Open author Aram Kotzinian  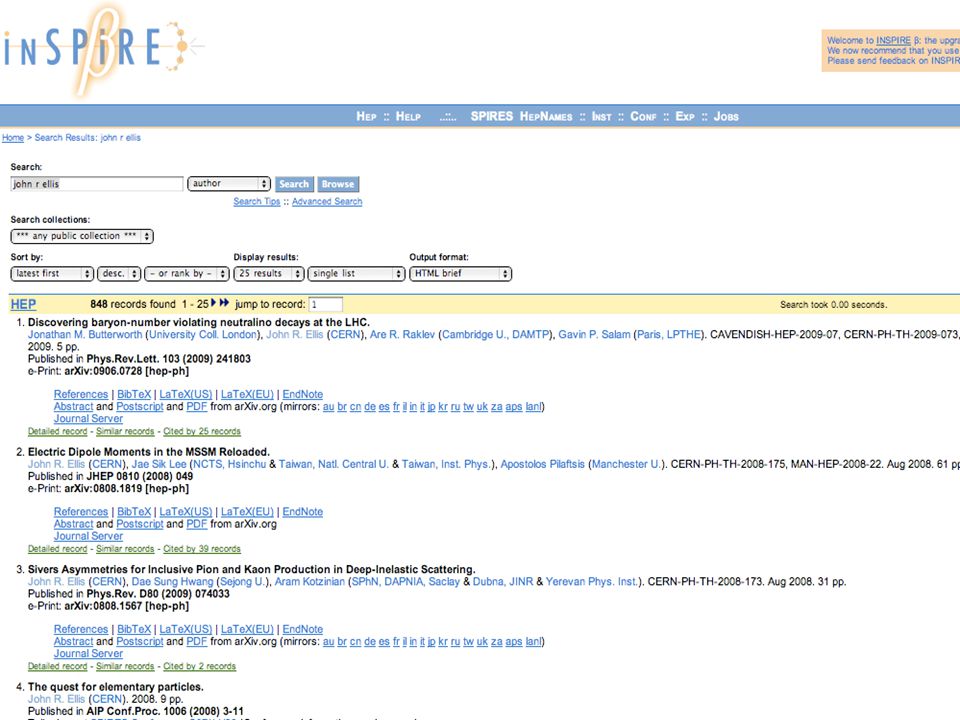309,582
